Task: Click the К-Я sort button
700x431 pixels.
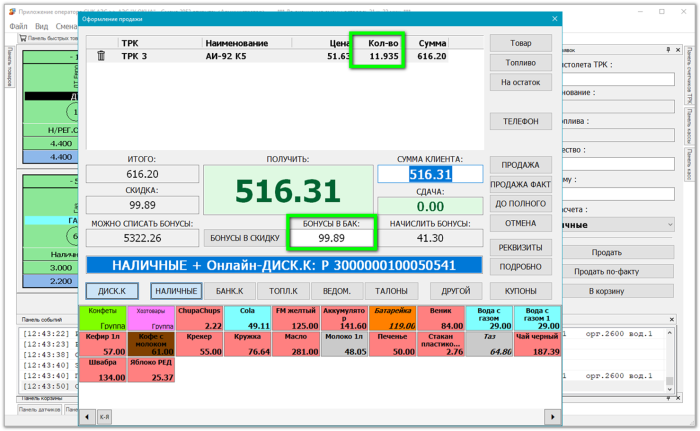Action: (104, 417)
